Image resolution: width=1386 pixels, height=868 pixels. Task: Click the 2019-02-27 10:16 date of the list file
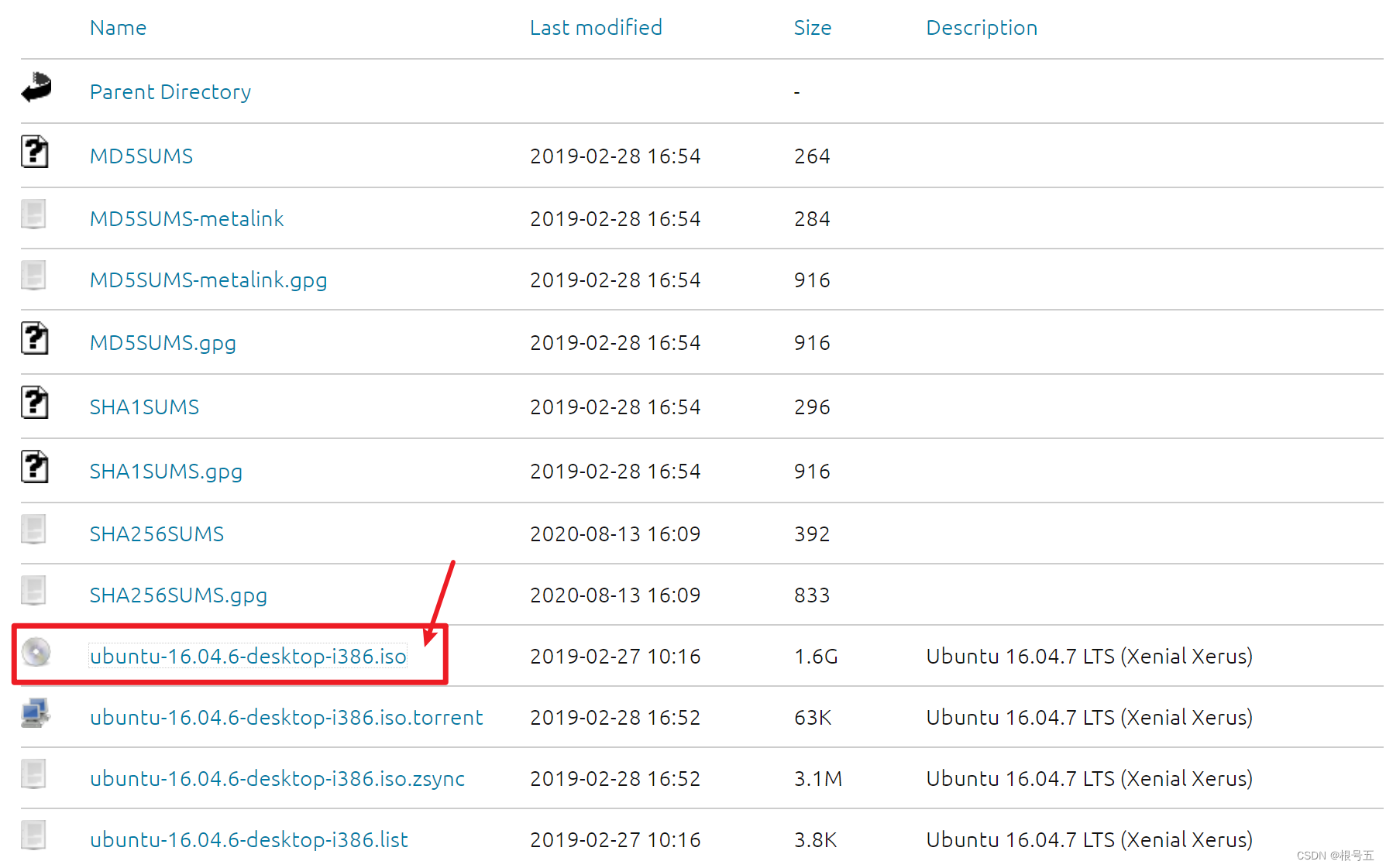[615, 840]
